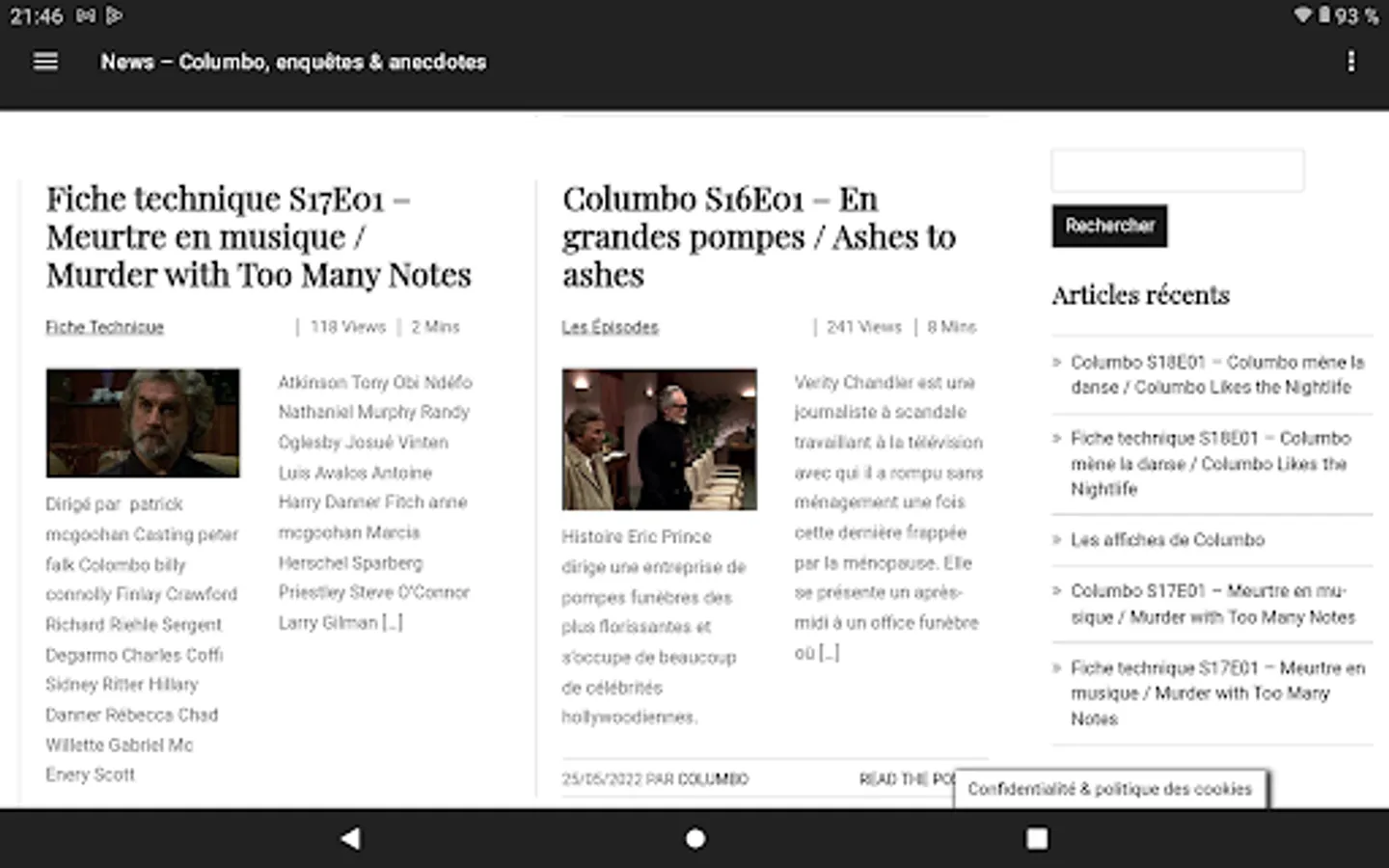
Task: Open the mail notification icon in status bar
Action: (86, 15)
